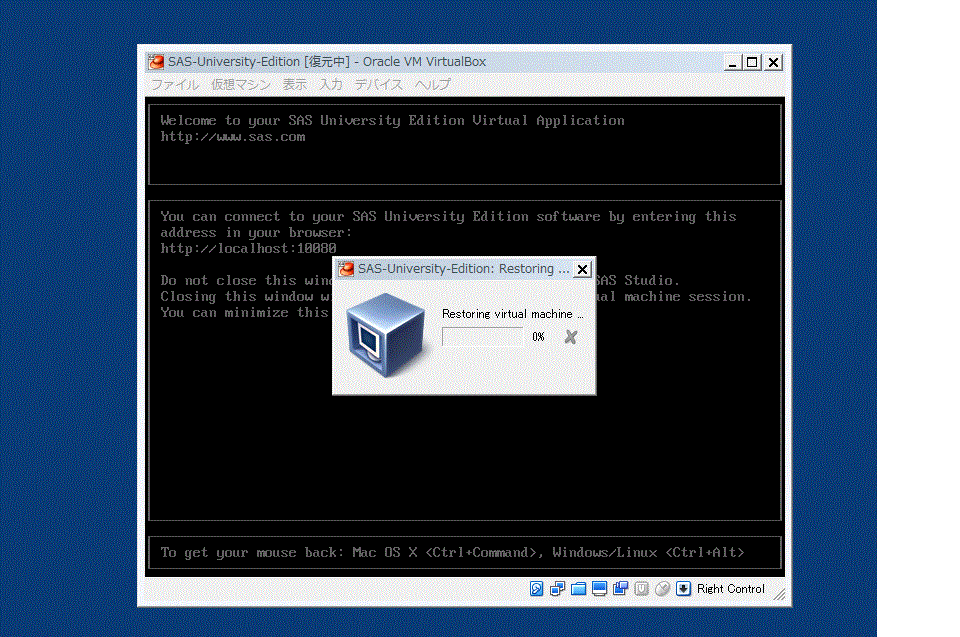
Task: Open the ファイル menu
Action: coord(175,85)
